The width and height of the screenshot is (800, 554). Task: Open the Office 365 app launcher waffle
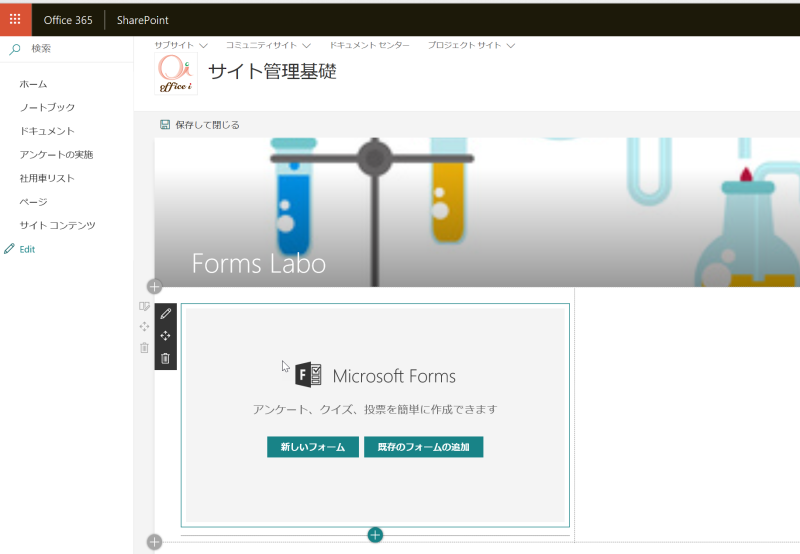pyautogui.click(x=15, y=19)
